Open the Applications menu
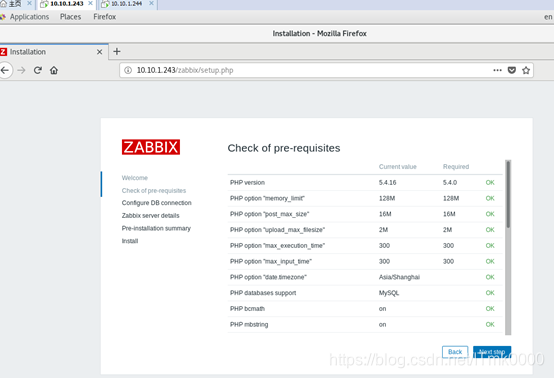Screen dimensions: 554x378 pyautogui.click(x=29, y=17)
